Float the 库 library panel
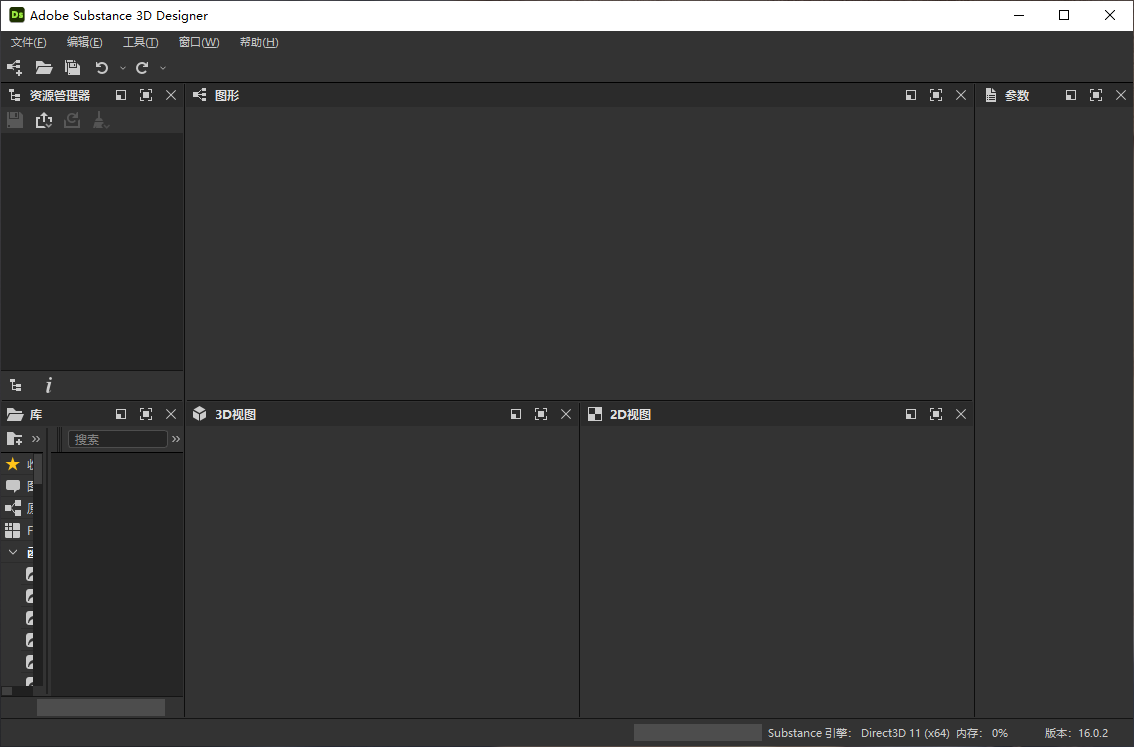 (121, 414)
